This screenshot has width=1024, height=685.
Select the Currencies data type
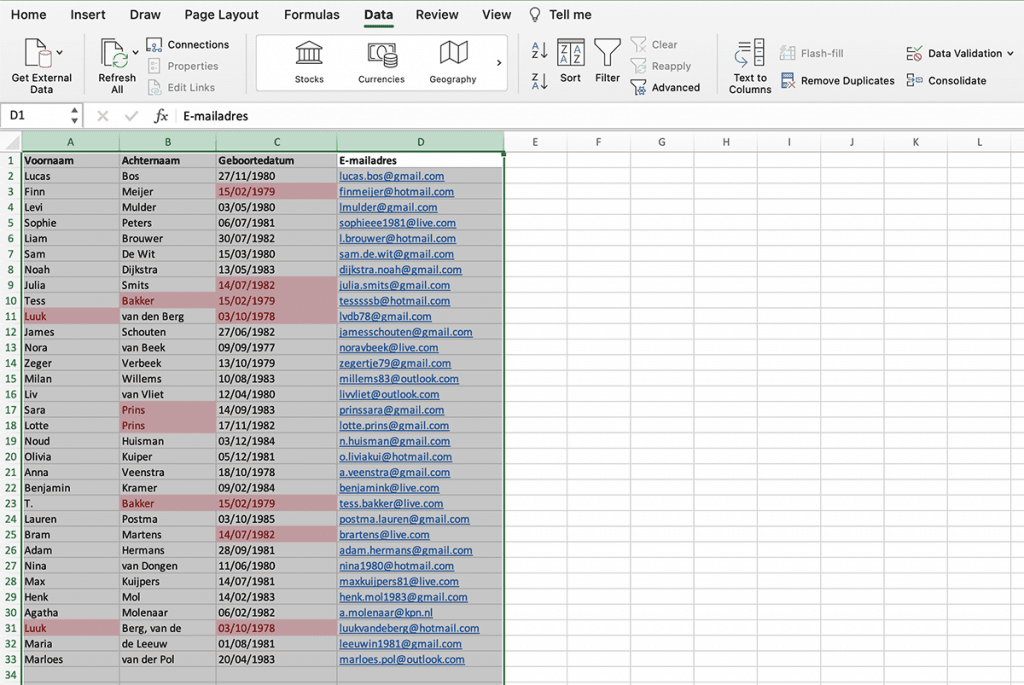[381, 60]
